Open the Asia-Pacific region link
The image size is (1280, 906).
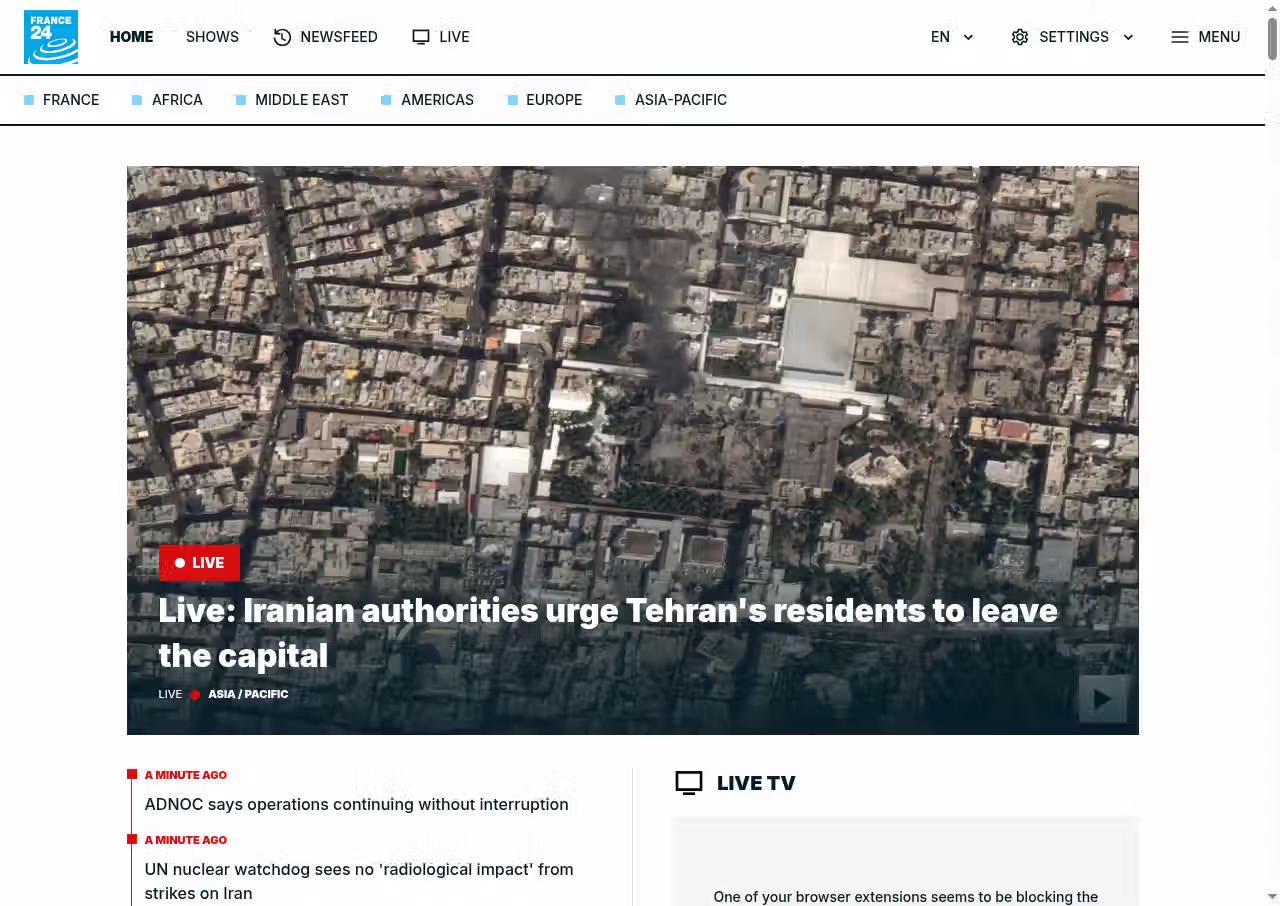[x=680, y=100]
